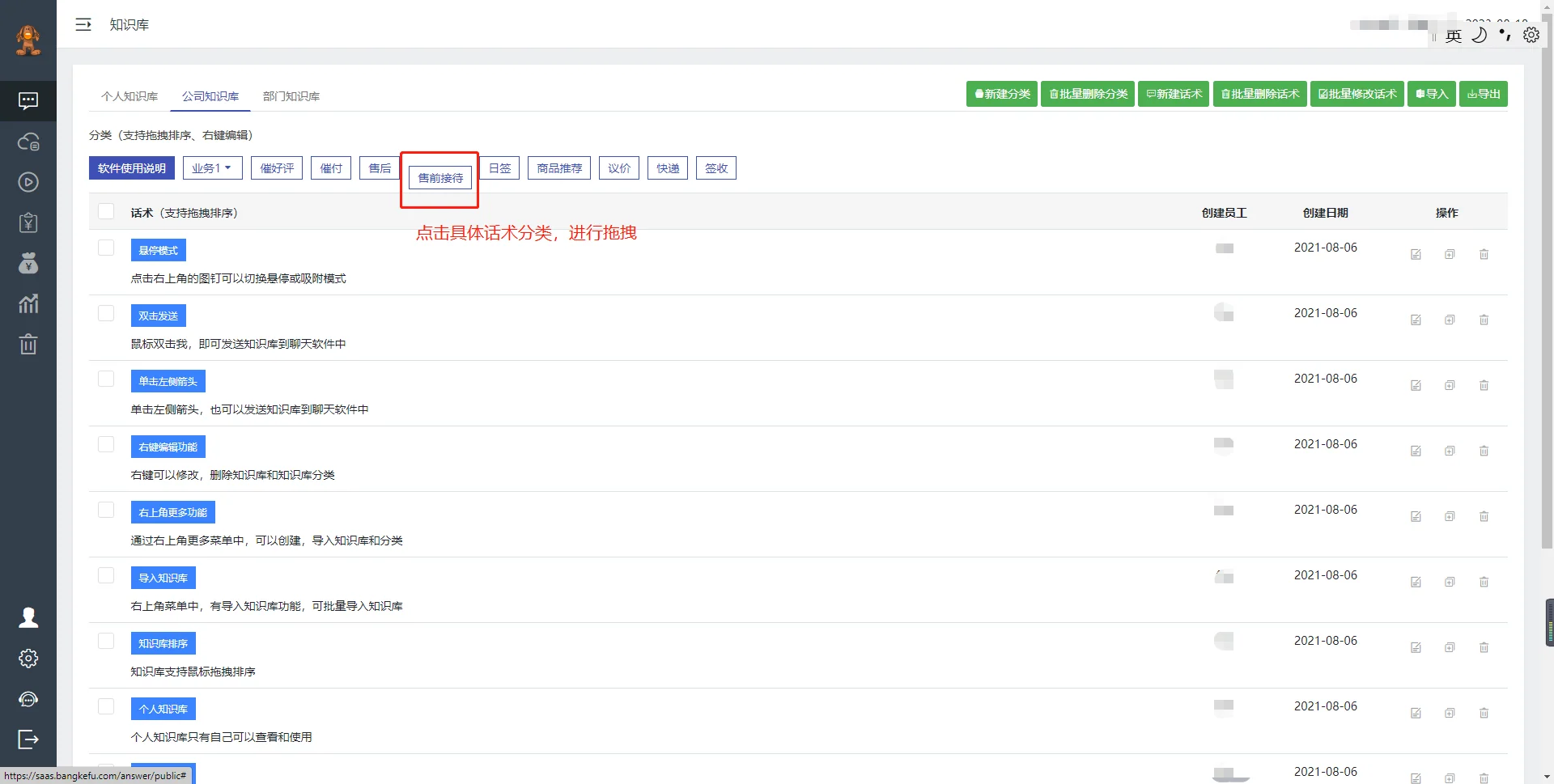This screenshot has height=784, width=1554.
Task: Open the statistics chart sidebar icon
Action: tap(28, 303)
